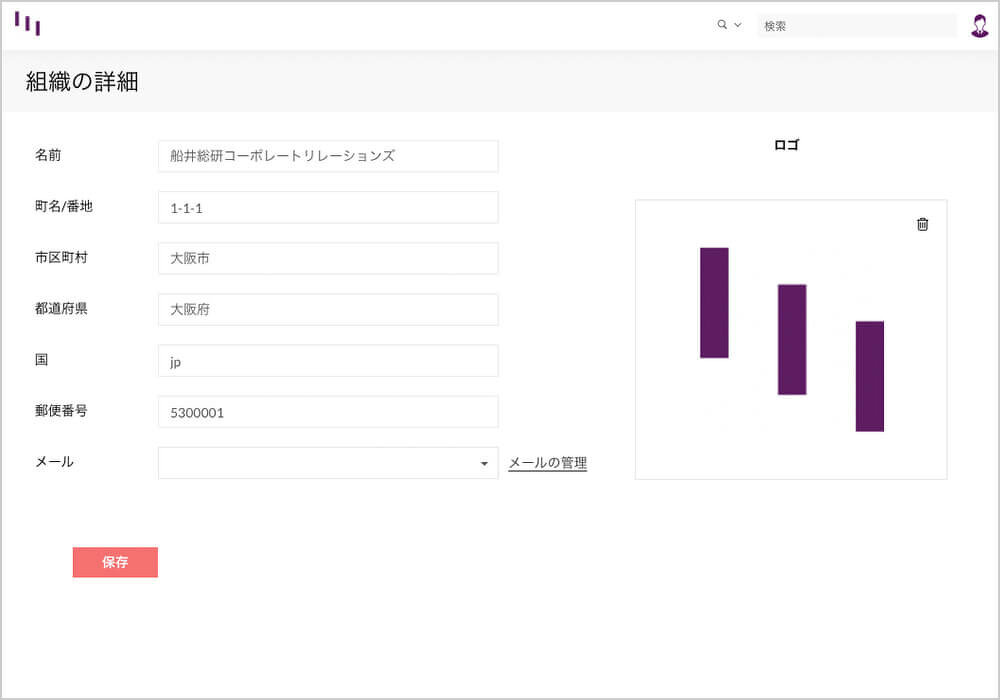This screenshot has height=700, width=1000.
Task: Click the 保存 button
Action: pyautogui.click(x=115, y=562)
